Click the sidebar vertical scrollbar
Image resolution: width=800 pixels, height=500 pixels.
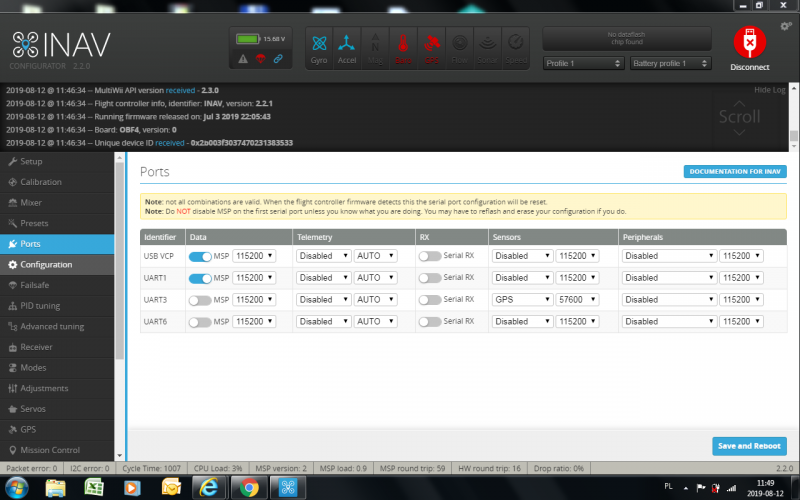click(120, 300)
